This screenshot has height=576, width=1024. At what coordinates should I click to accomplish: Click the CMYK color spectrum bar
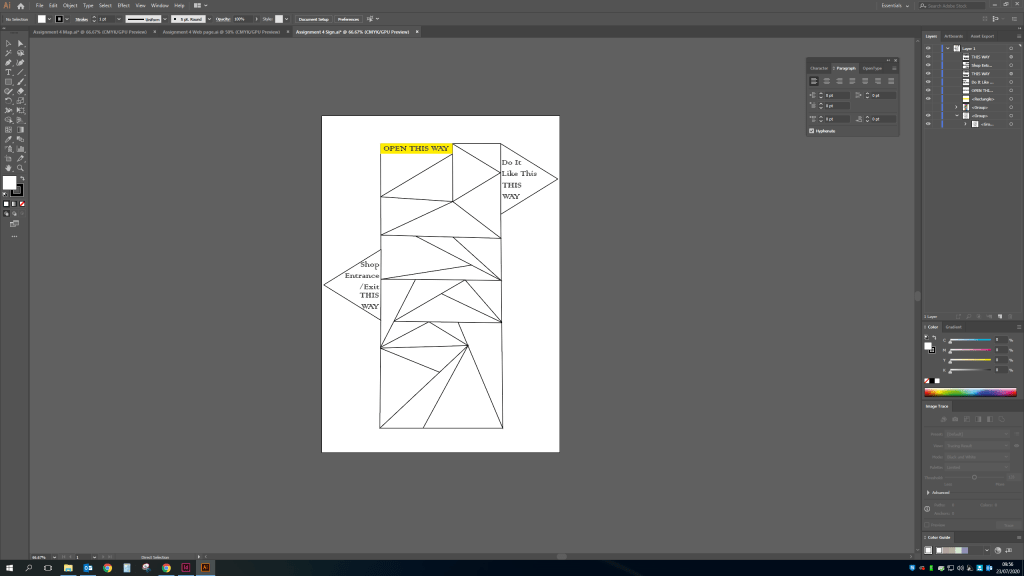[970, 392]
